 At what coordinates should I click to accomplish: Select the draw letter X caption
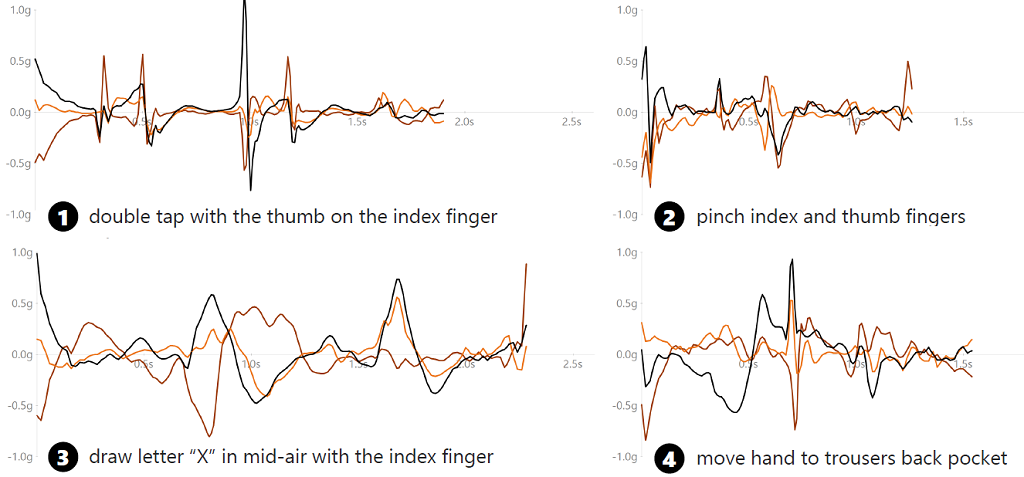coord(291,458)
